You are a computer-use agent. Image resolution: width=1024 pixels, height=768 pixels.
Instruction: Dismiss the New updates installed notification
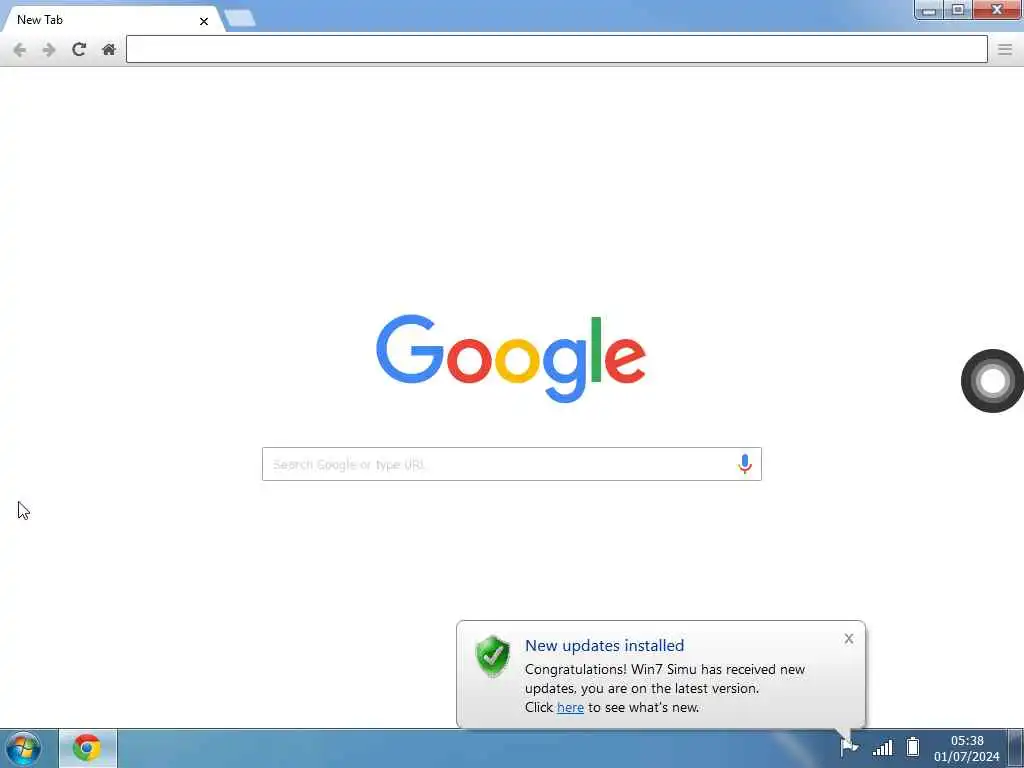click(x=848, y=639)
